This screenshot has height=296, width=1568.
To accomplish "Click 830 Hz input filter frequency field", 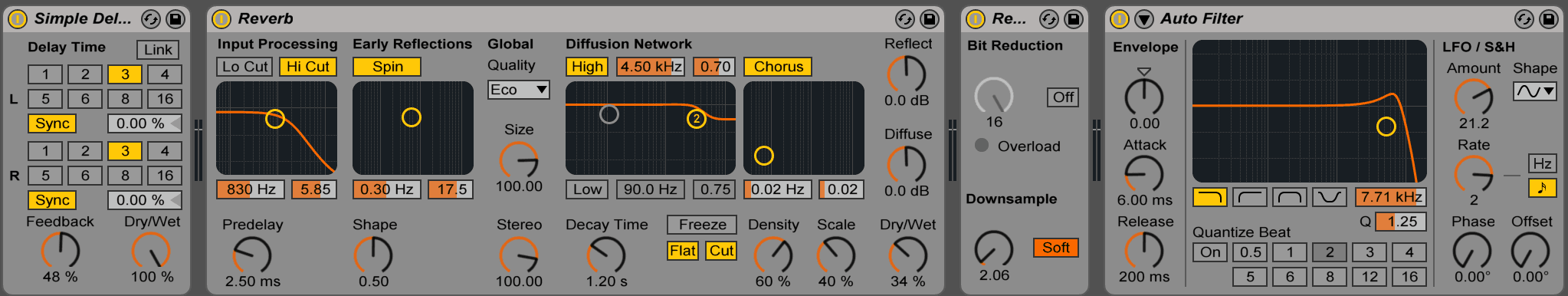I will pos(251,189).
